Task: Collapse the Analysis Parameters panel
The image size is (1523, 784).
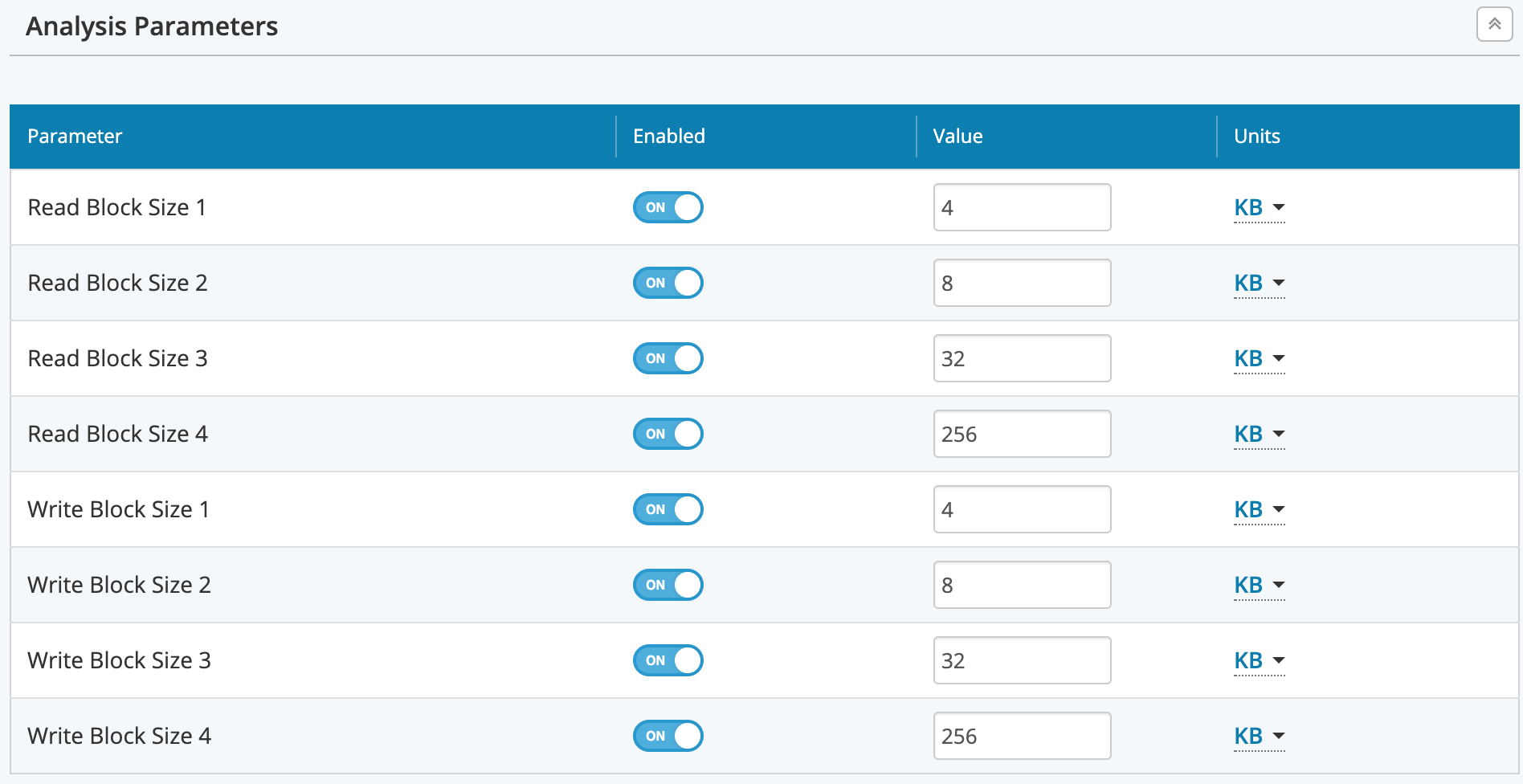Action: pos(1494,24)
